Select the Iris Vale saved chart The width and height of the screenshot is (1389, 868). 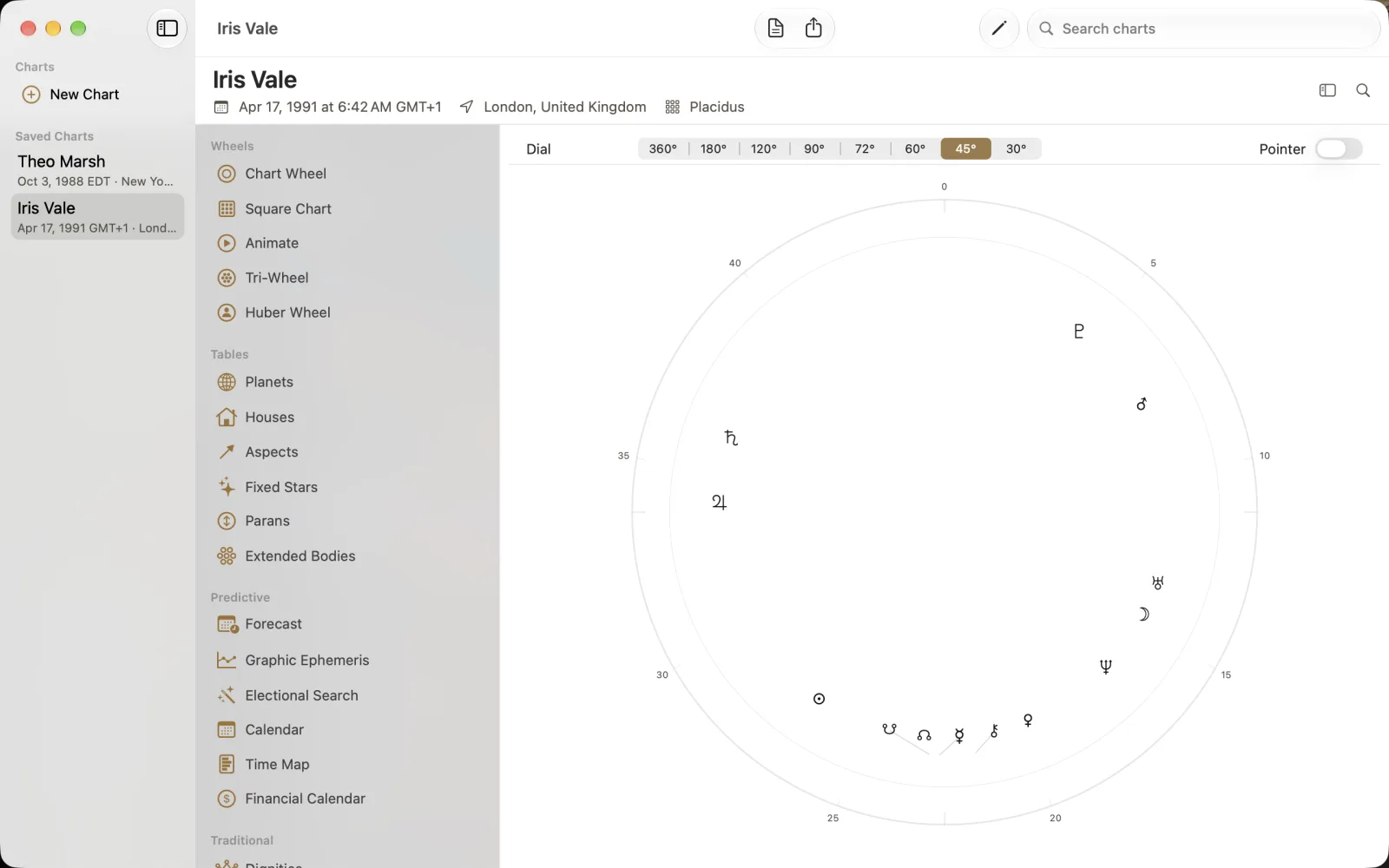97,217
